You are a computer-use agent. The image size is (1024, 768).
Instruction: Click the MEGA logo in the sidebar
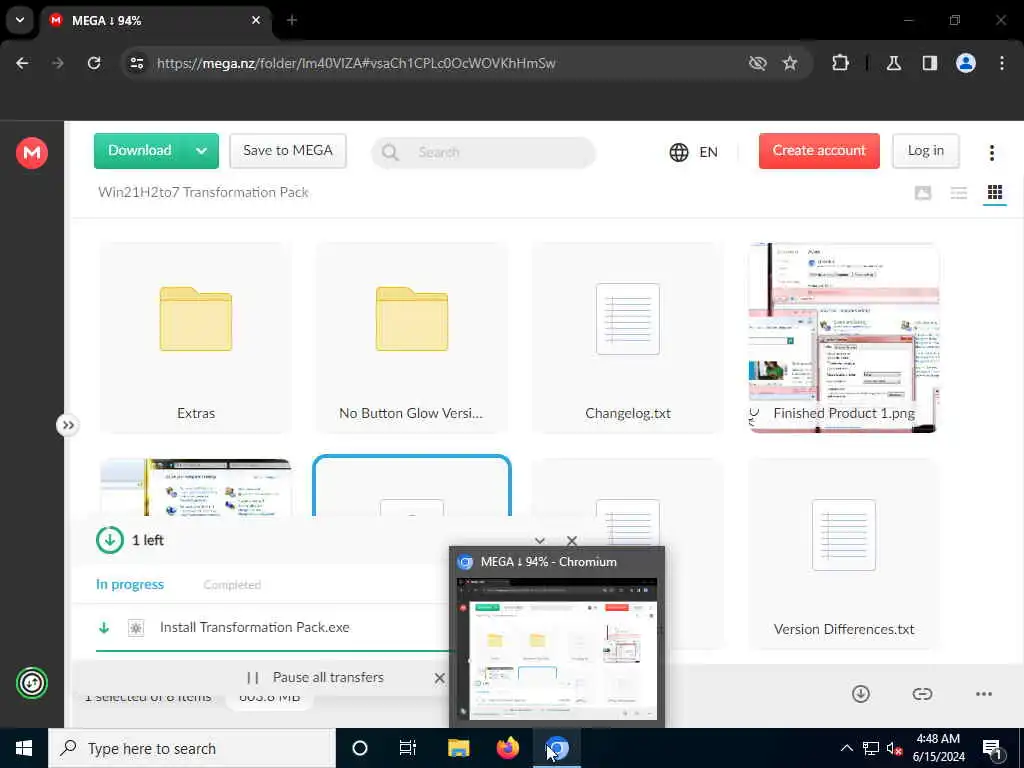click(31, 153)
